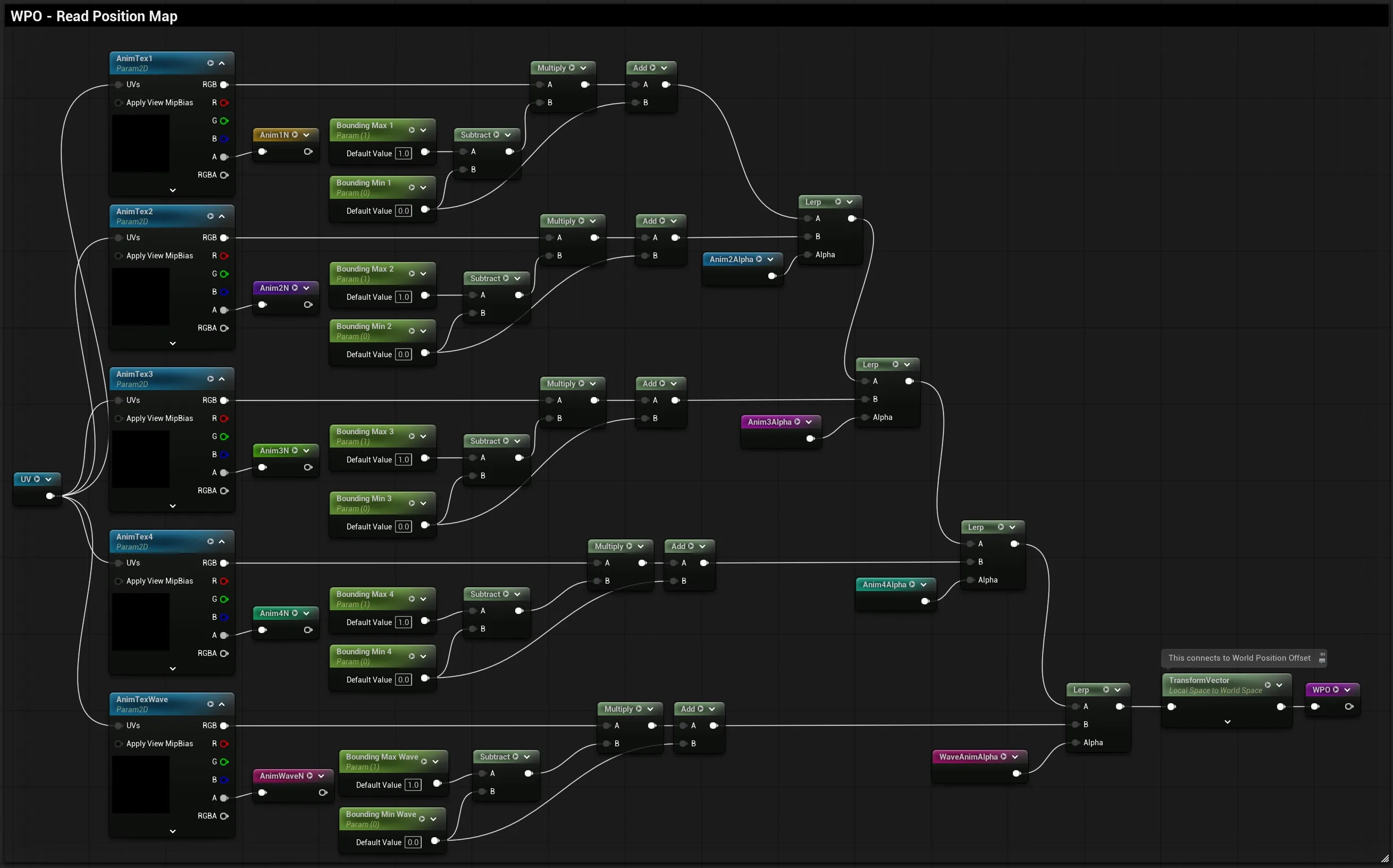Click the TransformVector output pin
1393x868 pixels.
[1280, 707]
